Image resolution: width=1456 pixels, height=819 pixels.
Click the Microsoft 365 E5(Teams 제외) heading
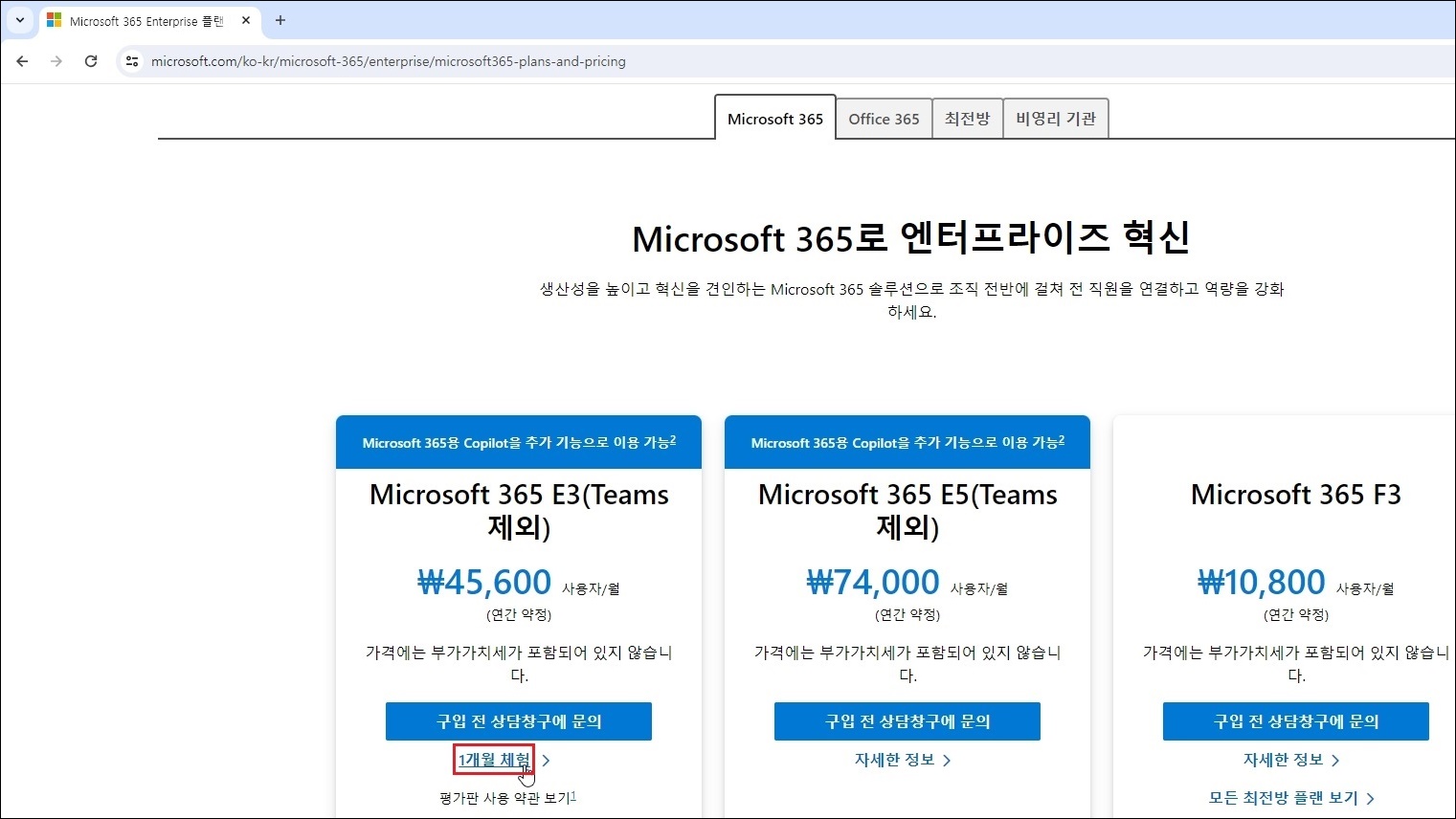907,511
